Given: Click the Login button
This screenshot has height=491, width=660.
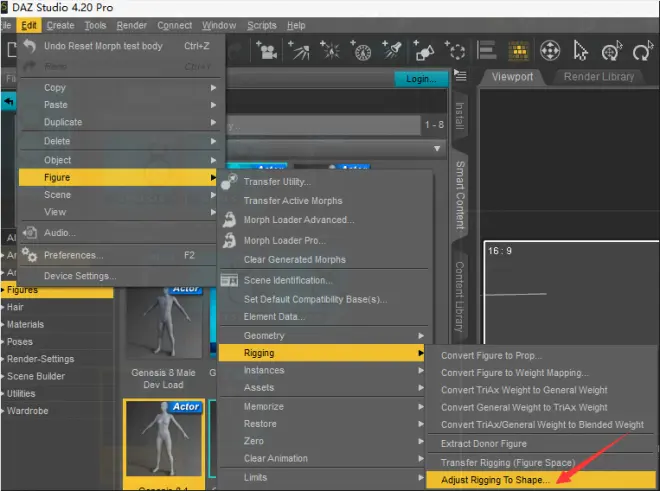Looking at the screenshot, I should 420,79.
